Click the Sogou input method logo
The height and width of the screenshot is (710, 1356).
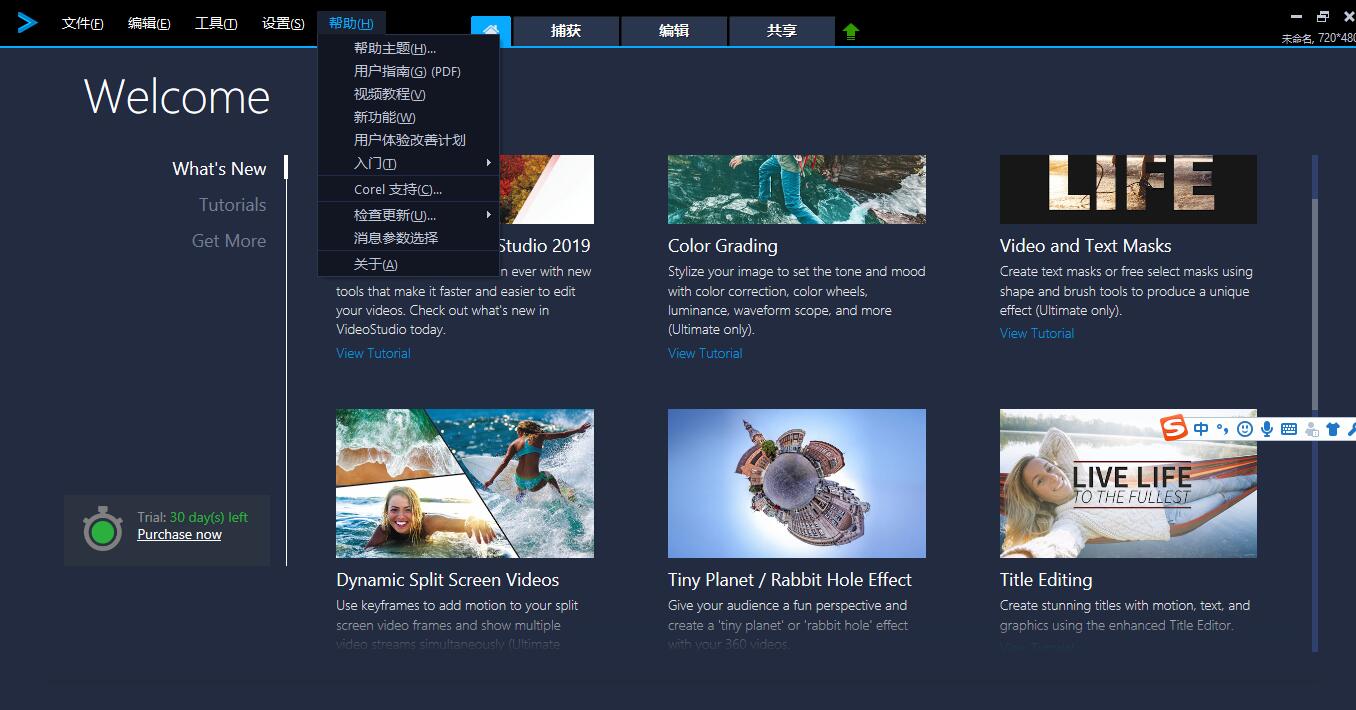point(1174,428)
